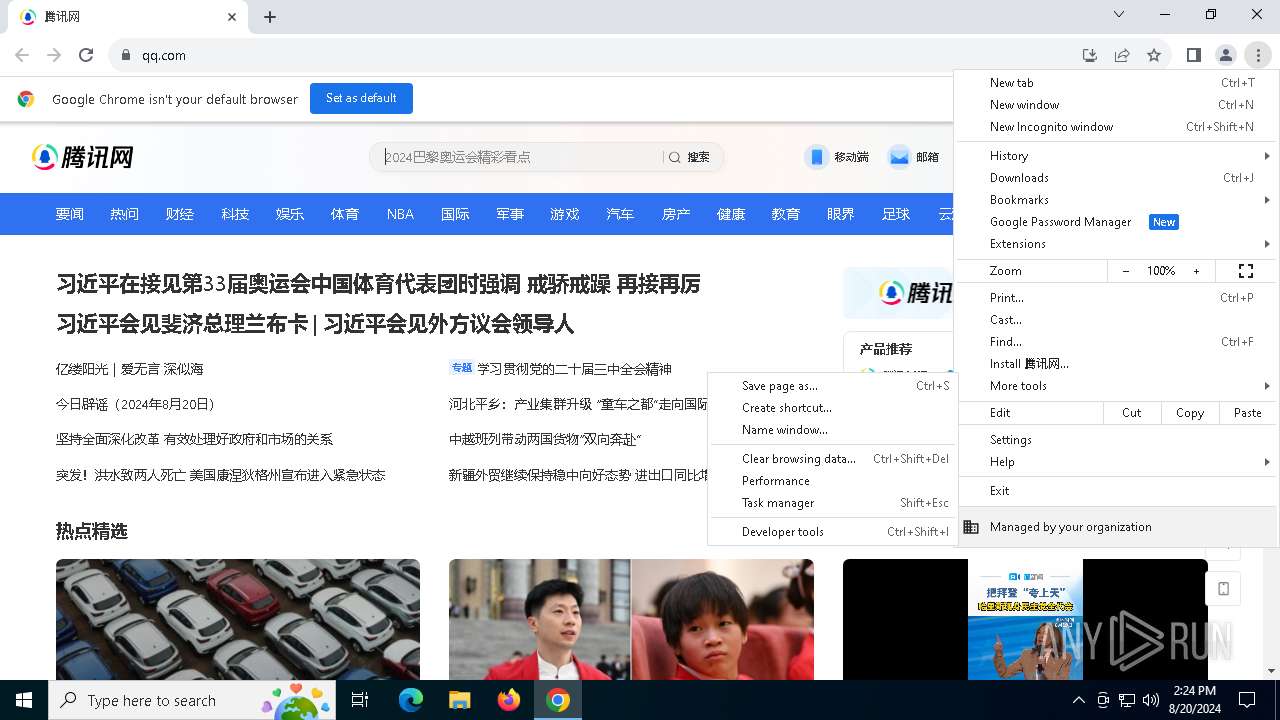Screen dimensions: 1280x720
Task: Choose New Incognito window
Action: coord(1117,127)
